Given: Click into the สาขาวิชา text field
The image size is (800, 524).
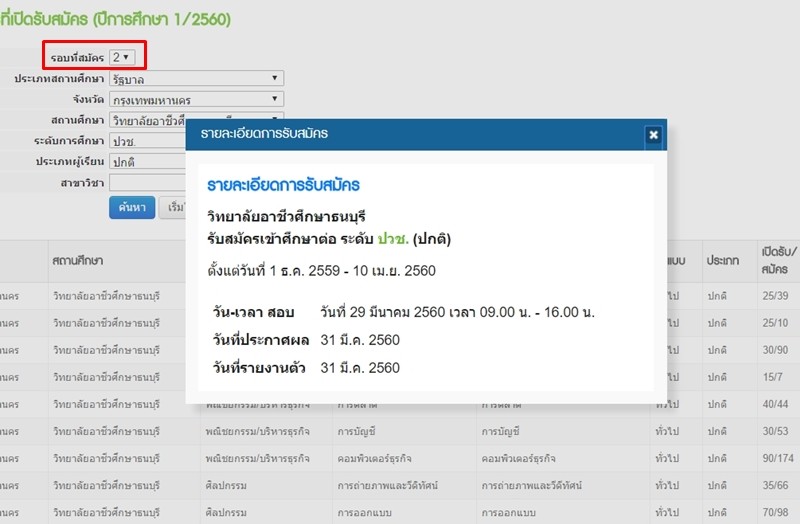Looking at the screenshot, I should [x=147, y=183].
